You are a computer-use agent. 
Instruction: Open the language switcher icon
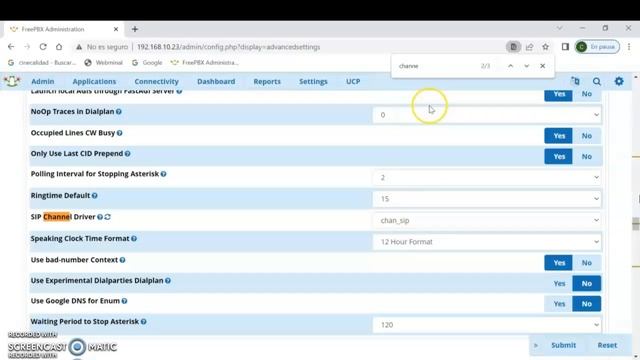tap(576, 81)
